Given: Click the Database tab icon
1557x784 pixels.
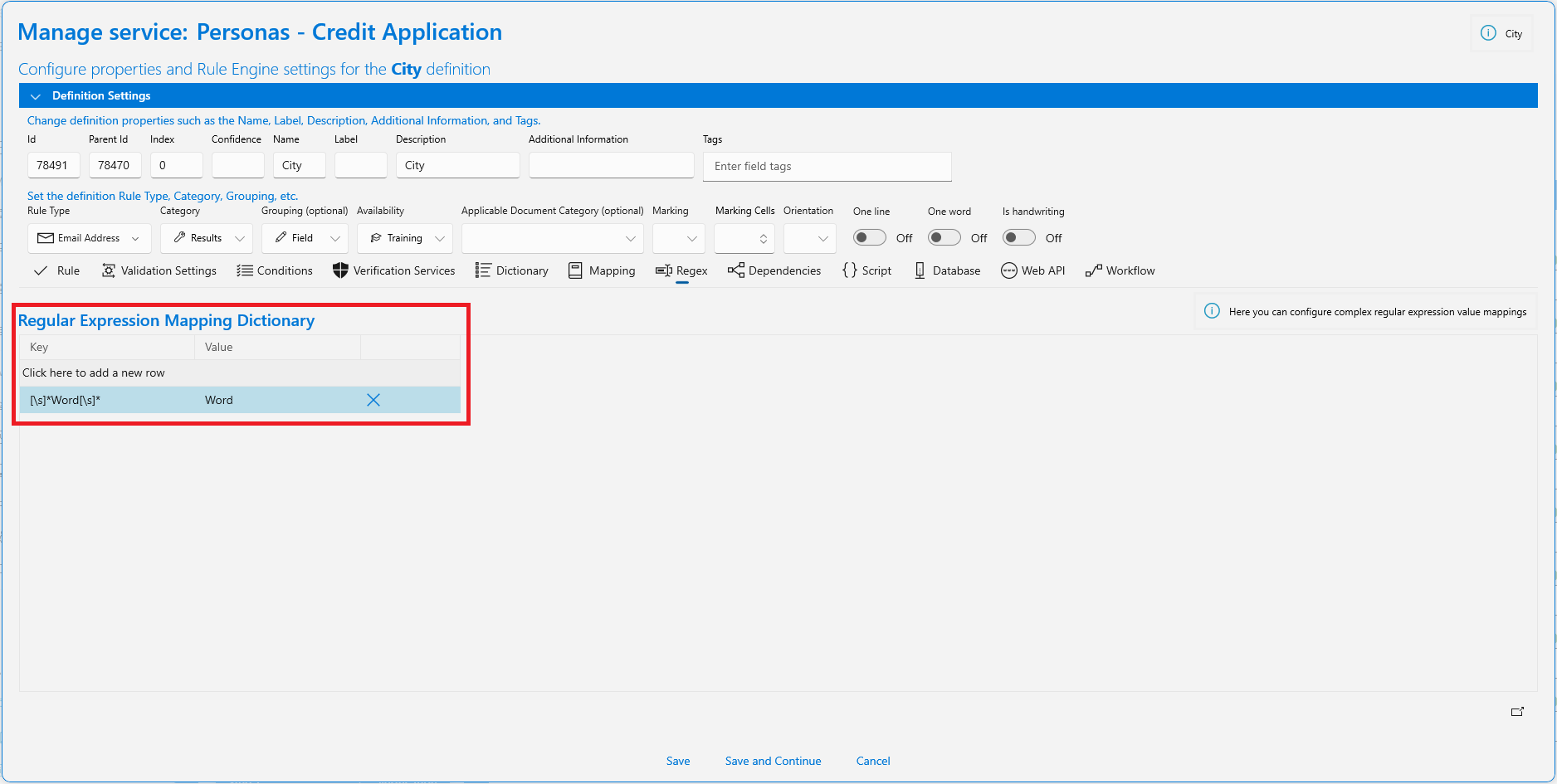Looking at the screenshot, I should tap(920, 270).
